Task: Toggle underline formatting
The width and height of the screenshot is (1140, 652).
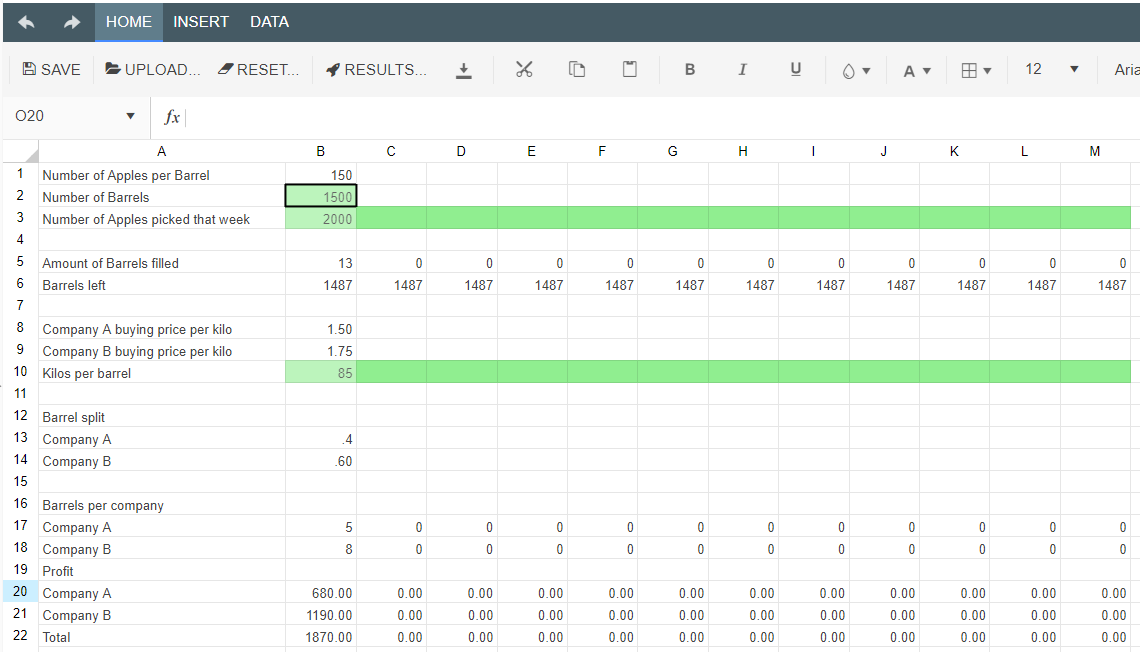Action: (796, 70)
